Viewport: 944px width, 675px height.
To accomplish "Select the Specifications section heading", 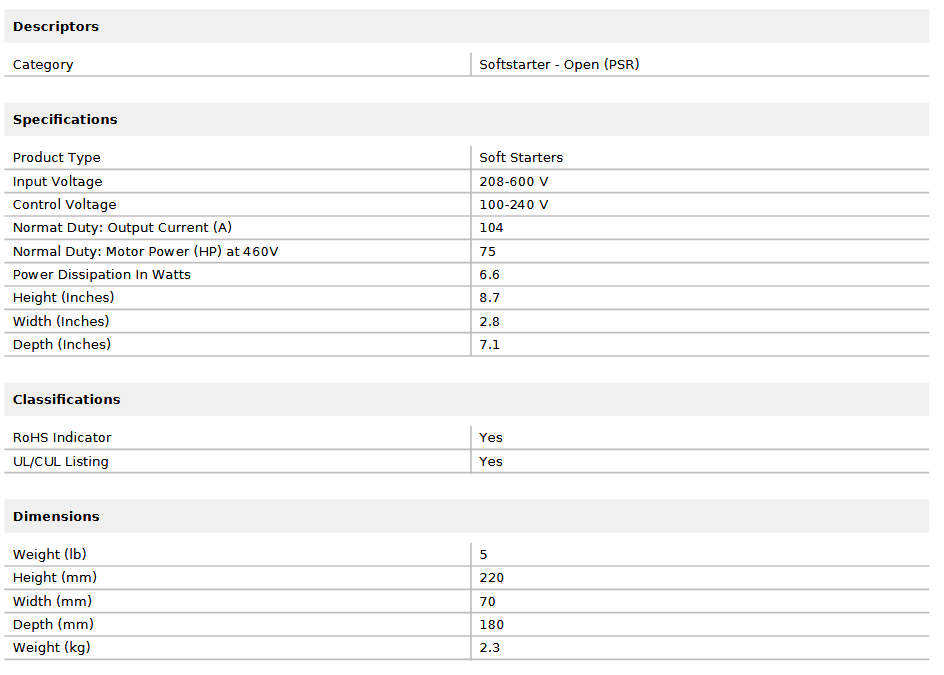I will [x=65, y=119].
